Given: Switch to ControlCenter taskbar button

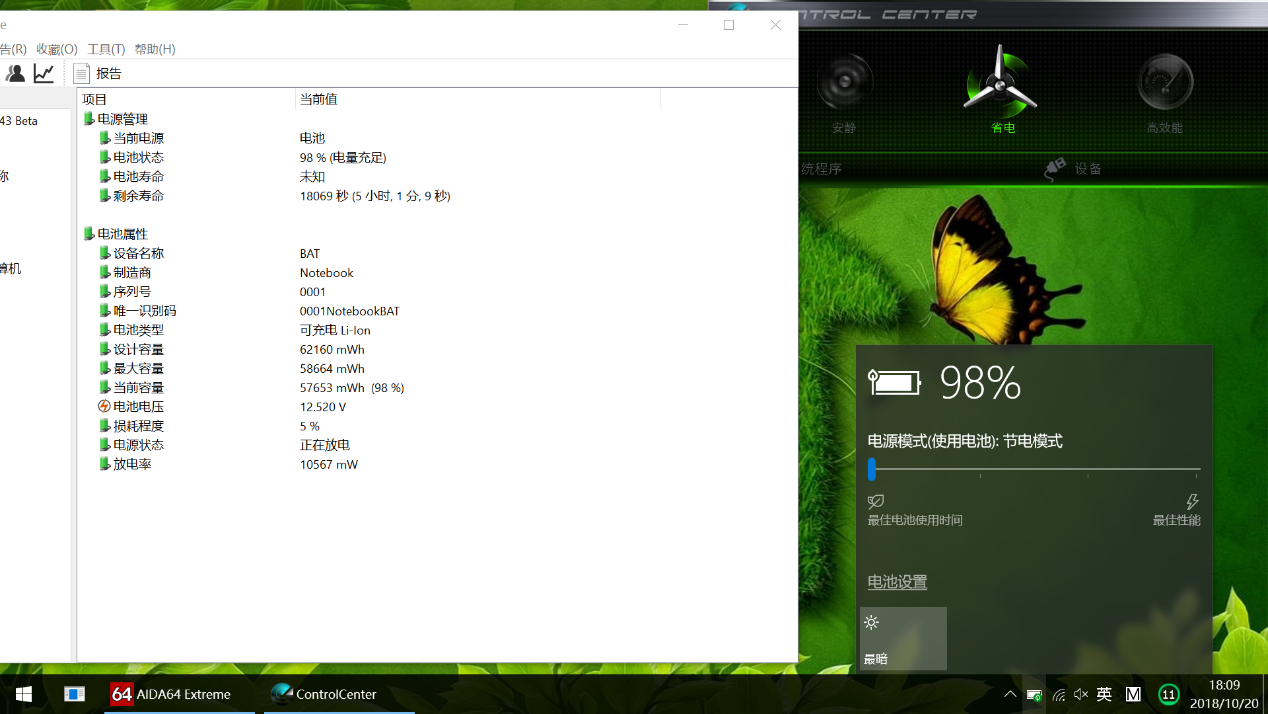Looking at the screenshot, I should [339, 694].
